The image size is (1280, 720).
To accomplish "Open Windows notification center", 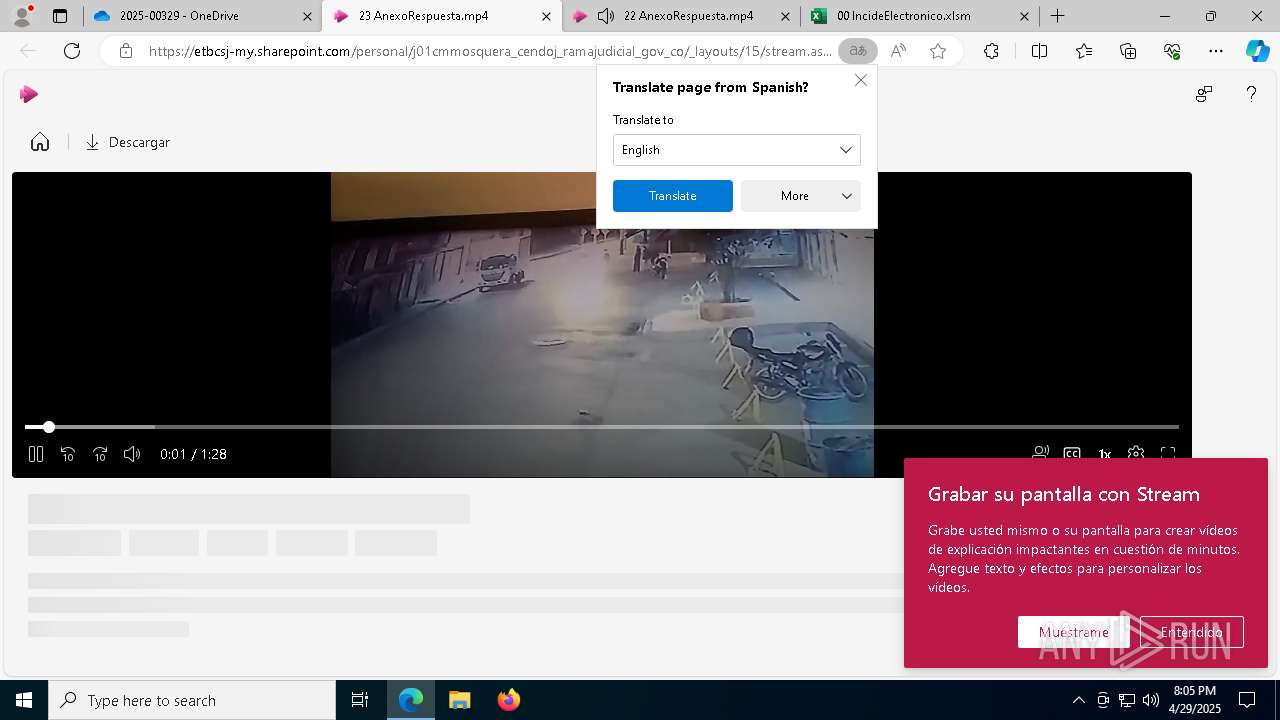I will pos(1247,700).
